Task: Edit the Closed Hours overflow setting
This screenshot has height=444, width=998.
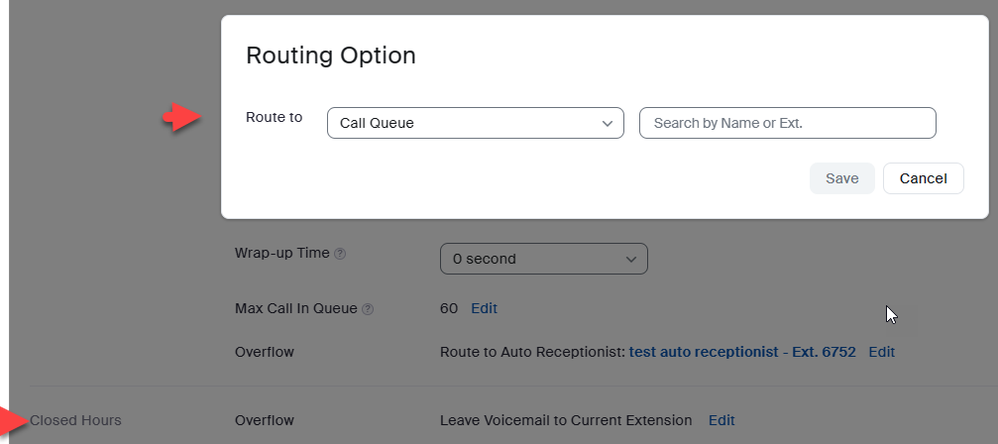Action: (721, 420)
